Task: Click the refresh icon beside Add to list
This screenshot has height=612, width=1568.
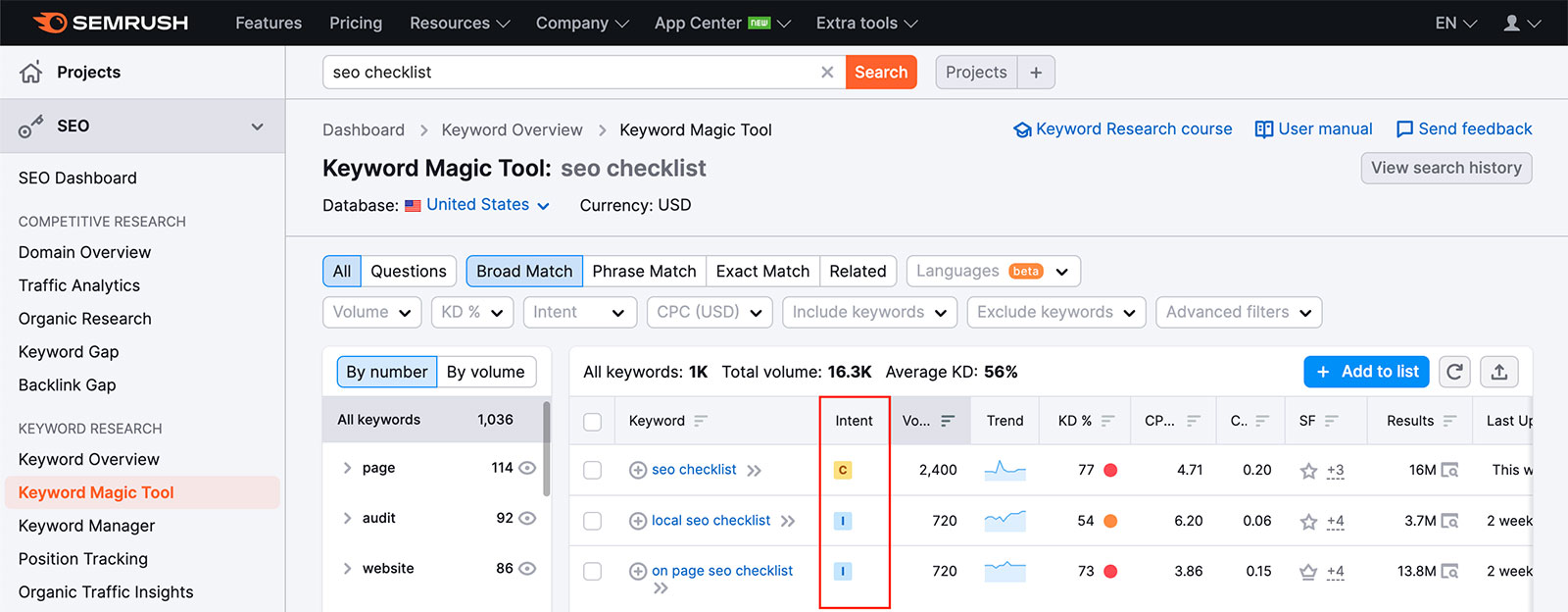Action: coord(1454,372)
